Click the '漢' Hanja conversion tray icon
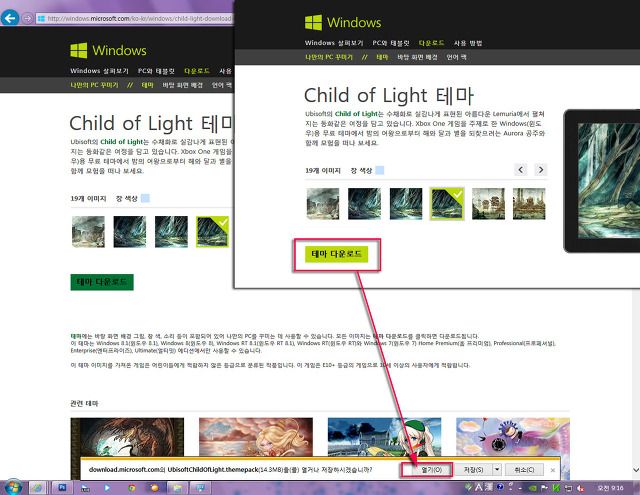The height and width of the screenshot is (495, 640). (489, 487)
